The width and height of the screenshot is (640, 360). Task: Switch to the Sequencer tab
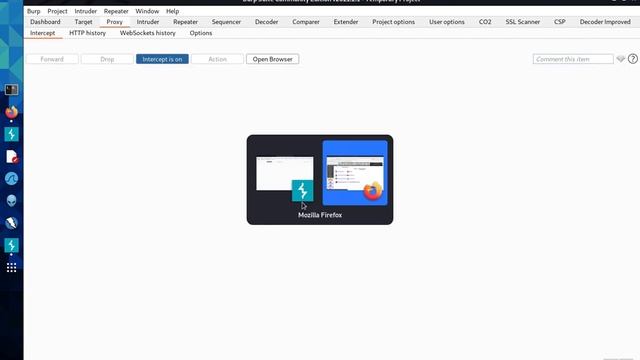[226, 22]
